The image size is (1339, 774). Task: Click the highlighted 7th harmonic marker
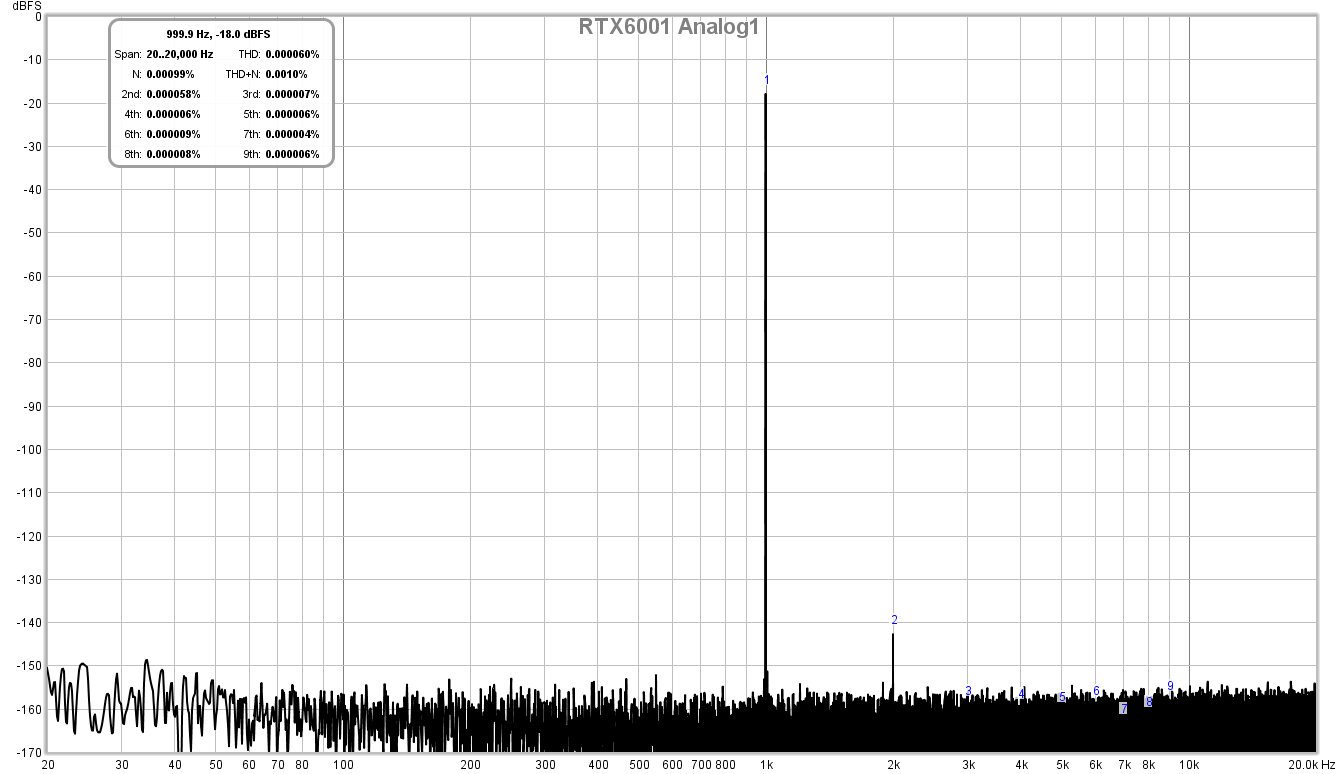coord(1124,708)
